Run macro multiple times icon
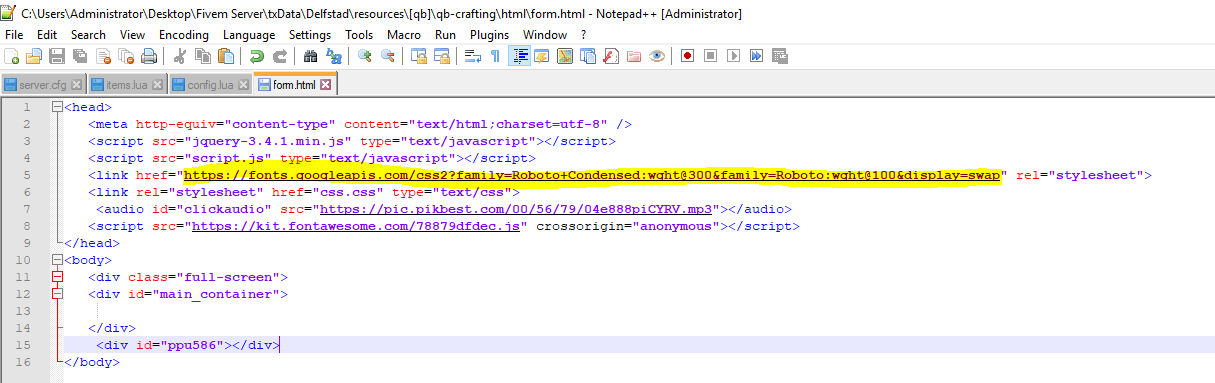 pos(756,55)
